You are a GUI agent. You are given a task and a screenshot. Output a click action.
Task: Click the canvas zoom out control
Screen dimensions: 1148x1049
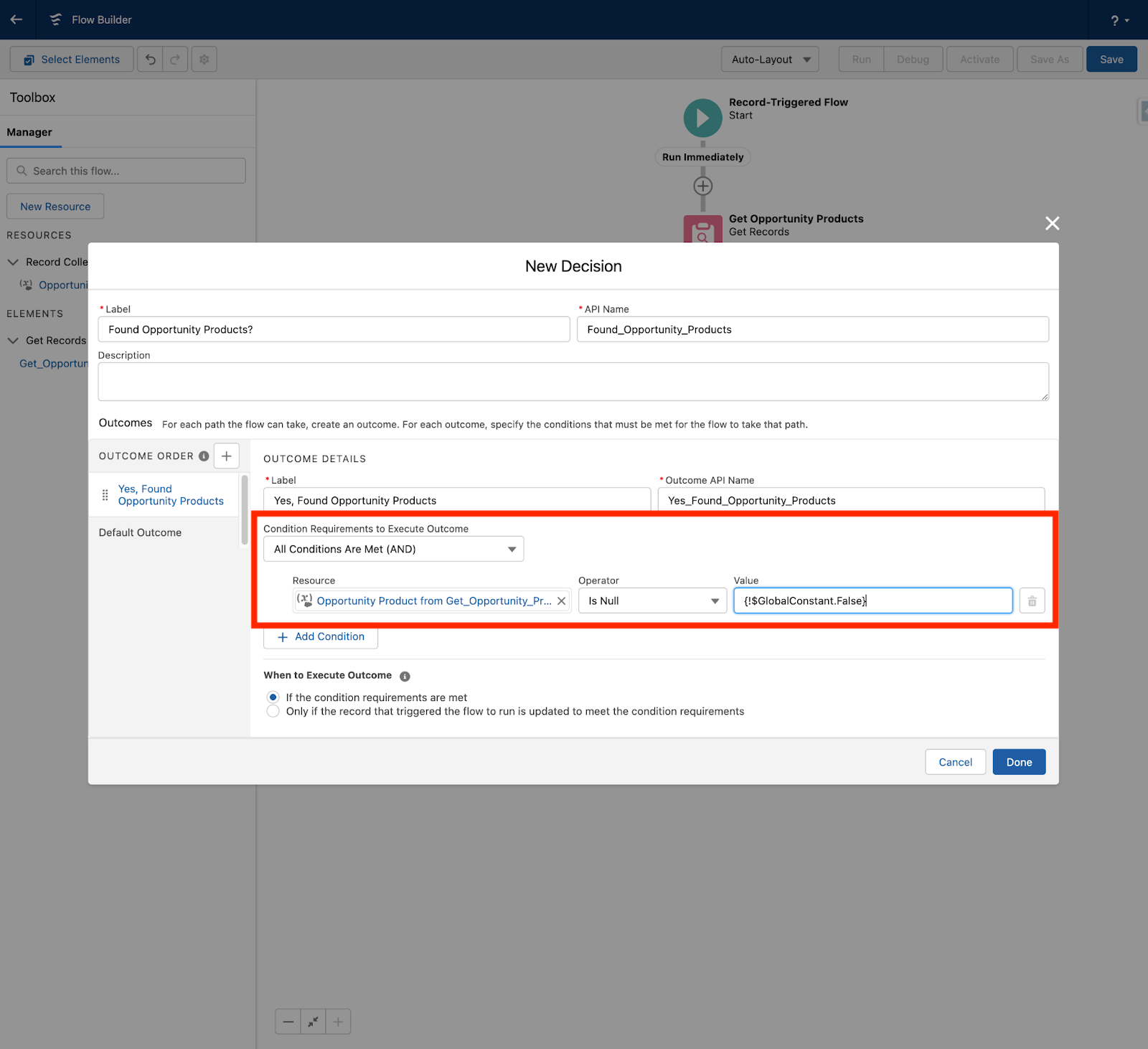(287, 1021)
